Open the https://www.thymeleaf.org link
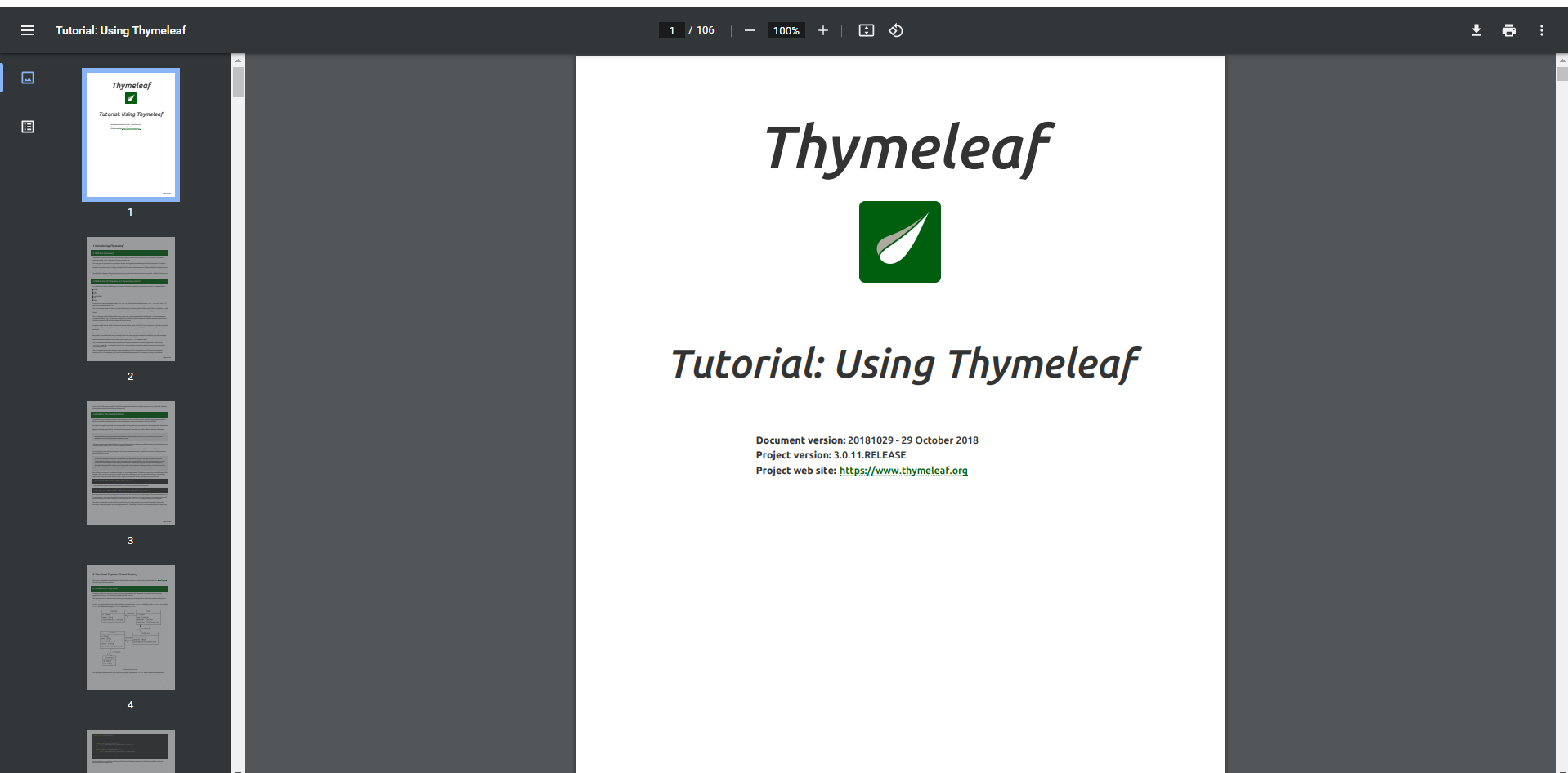The image size is (1568, 773). click(x=903, y=471)
